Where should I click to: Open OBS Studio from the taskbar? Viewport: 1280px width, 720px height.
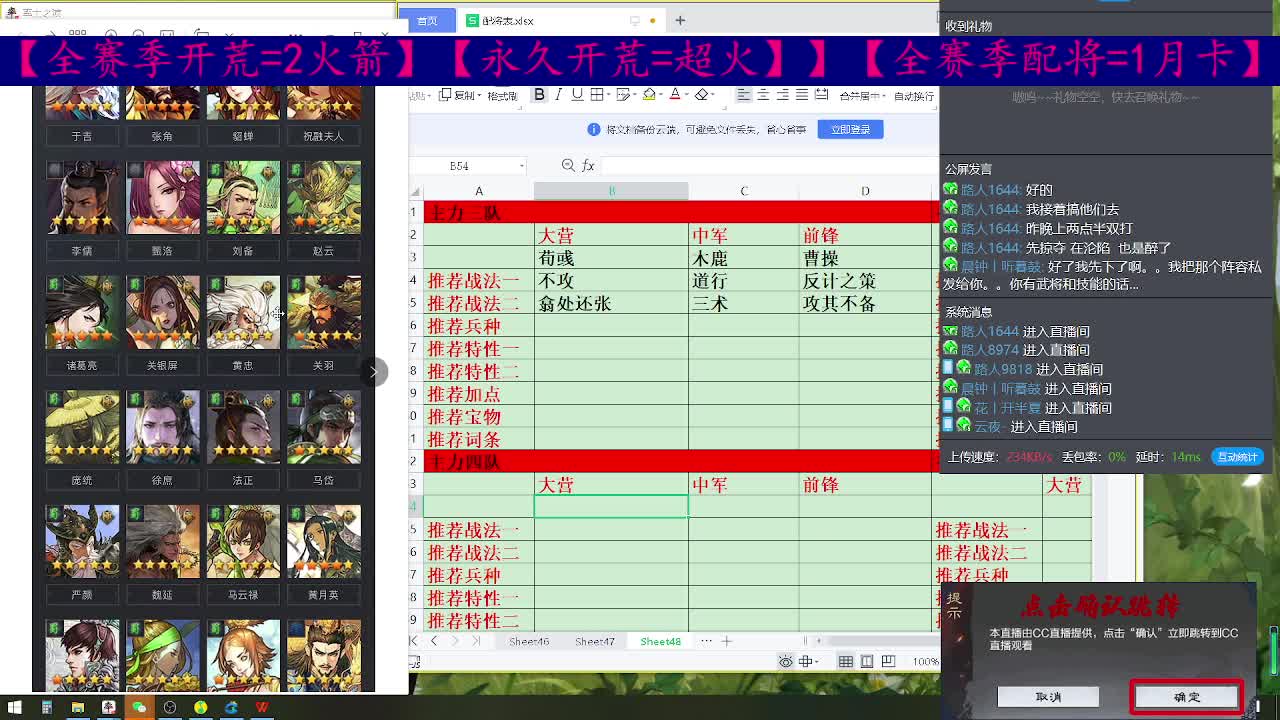coord(170,708)
